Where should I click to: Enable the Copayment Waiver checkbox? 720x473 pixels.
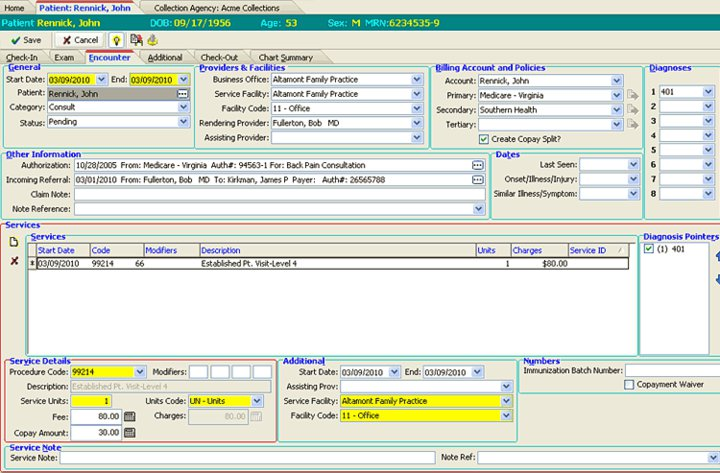coord(629,384)
